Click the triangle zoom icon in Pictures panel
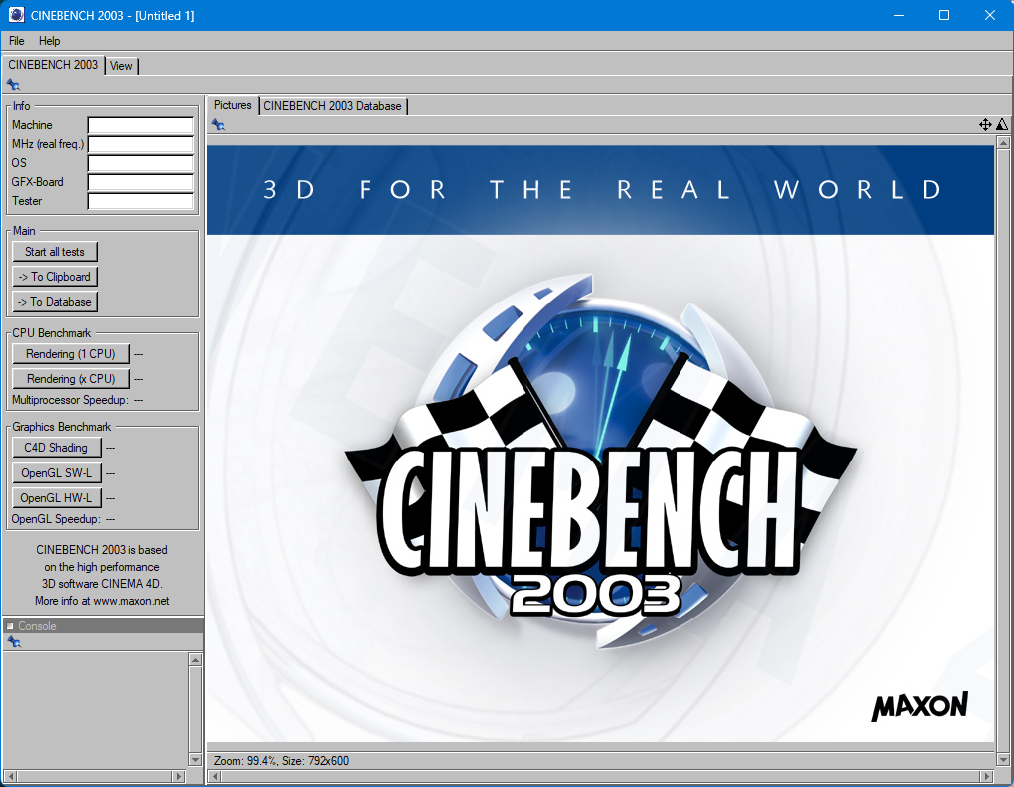The height and width of the screenshot is (787, 1014). [1001, 124]
